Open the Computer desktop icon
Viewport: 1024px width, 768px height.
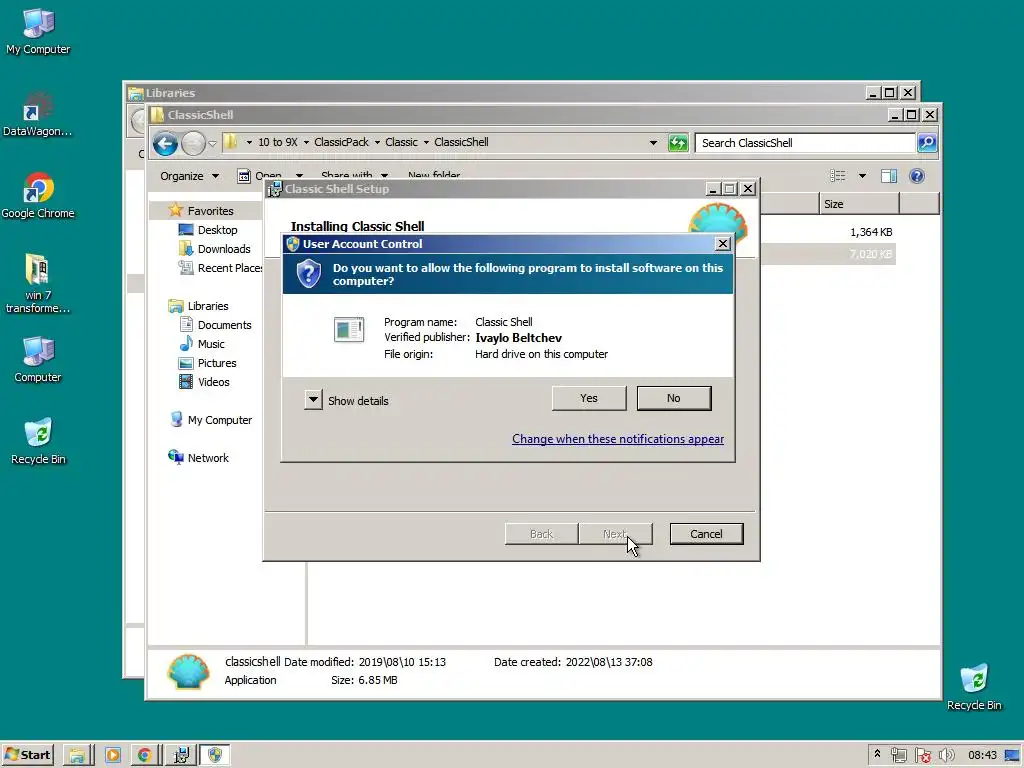pyautogui.click(x=38, y=359)
